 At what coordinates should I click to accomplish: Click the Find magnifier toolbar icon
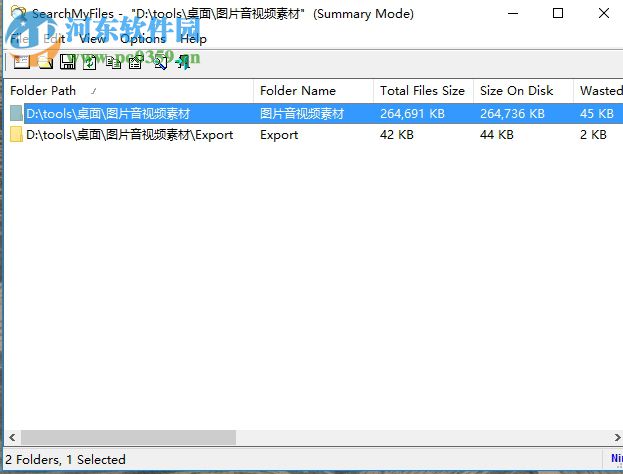click(x=161, y=62)
